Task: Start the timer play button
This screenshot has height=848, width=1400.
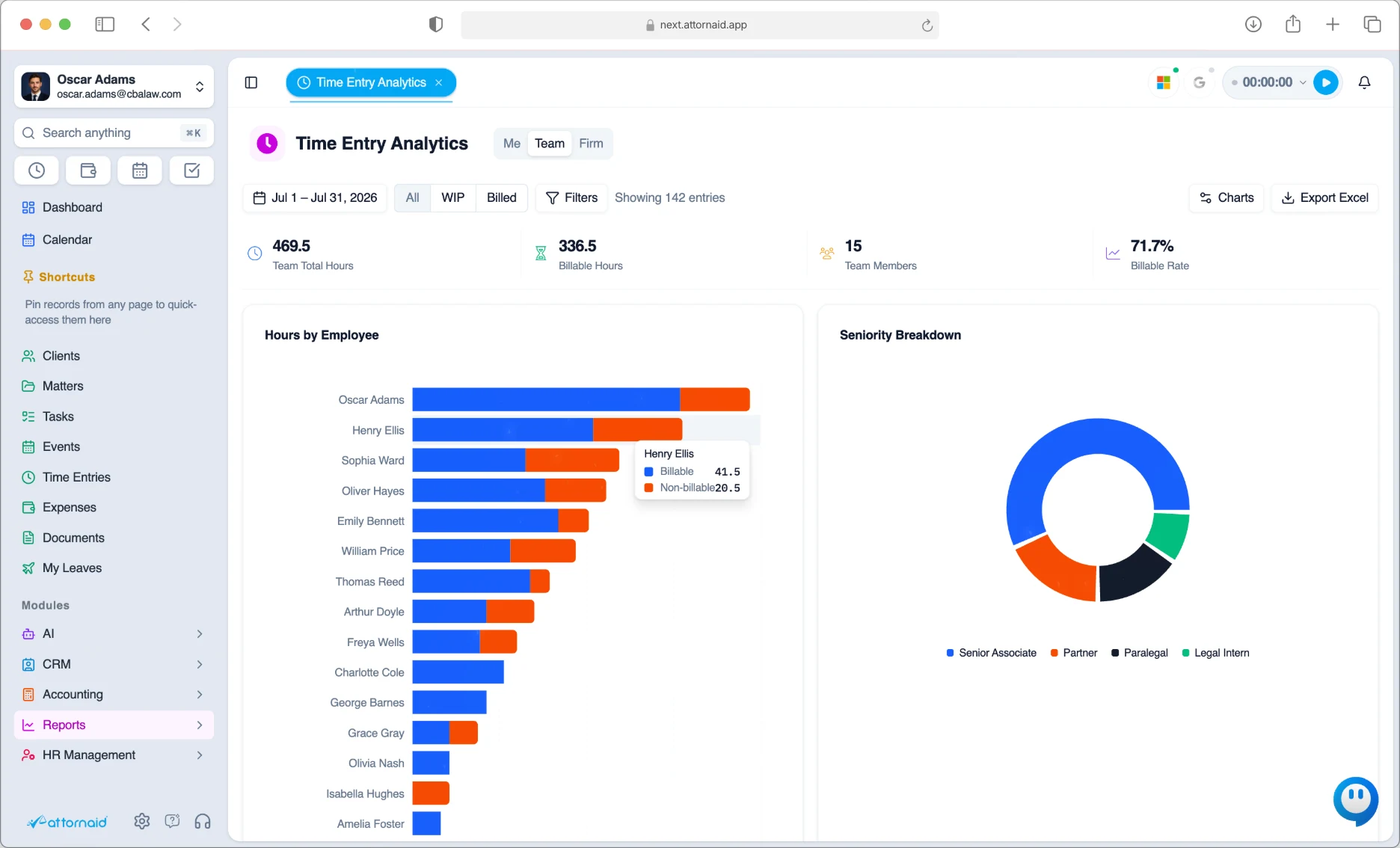Action: (1326, 82)
